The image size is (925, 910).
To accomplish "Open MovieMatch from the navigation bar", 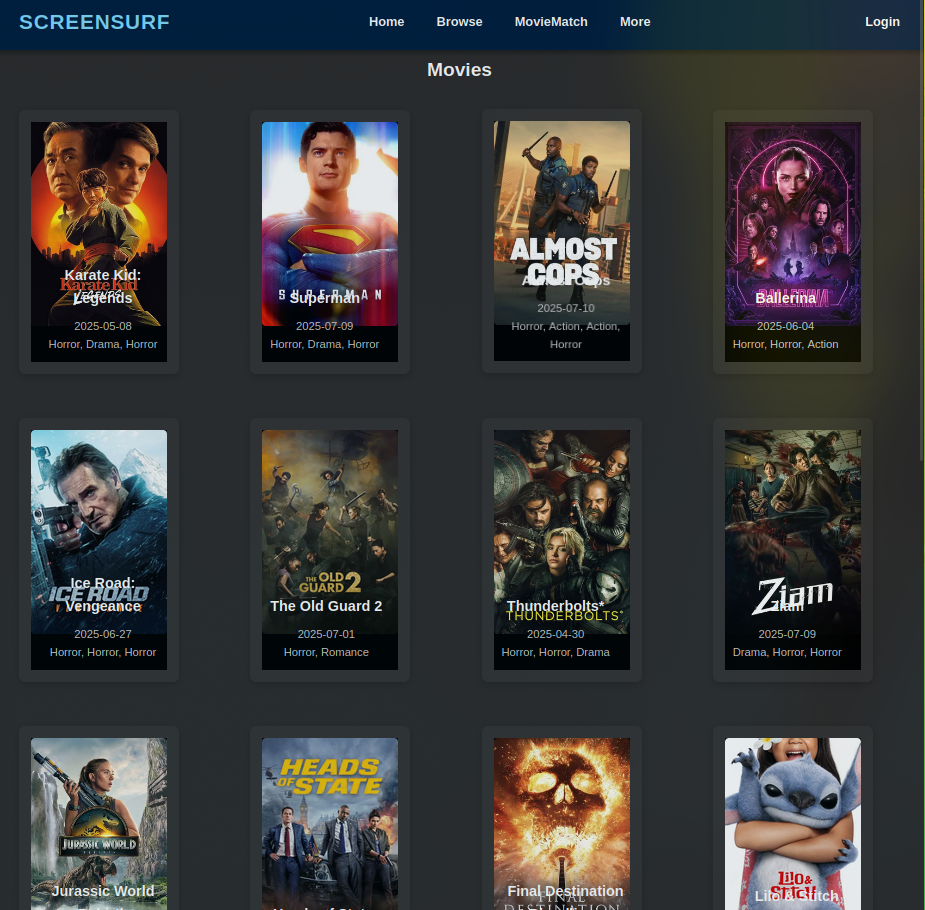I will (x=551, y=22).
